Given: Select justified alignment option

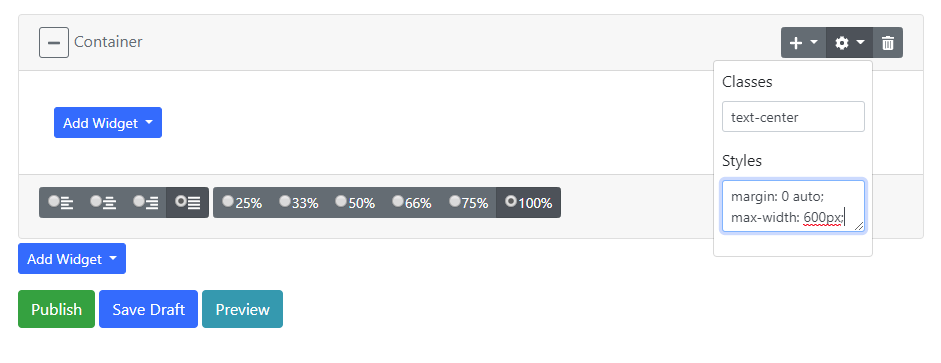Looking at the screenshot, I should tap(187, 202).
